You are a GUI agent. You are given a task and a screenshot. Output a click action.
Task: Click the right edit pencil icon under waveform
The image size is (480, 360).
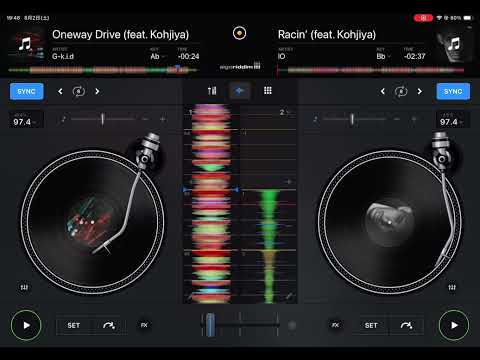tap(290, 296)
